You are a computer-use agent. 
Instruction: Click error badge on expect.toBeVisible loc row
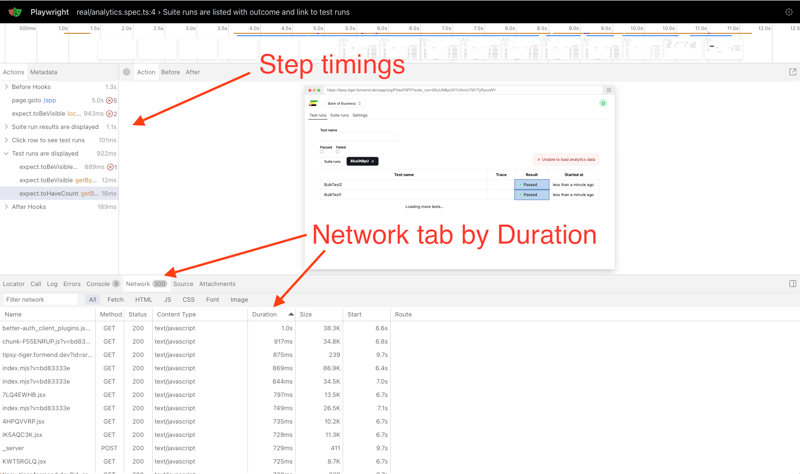pyautogui.click(x=111, y=114)
